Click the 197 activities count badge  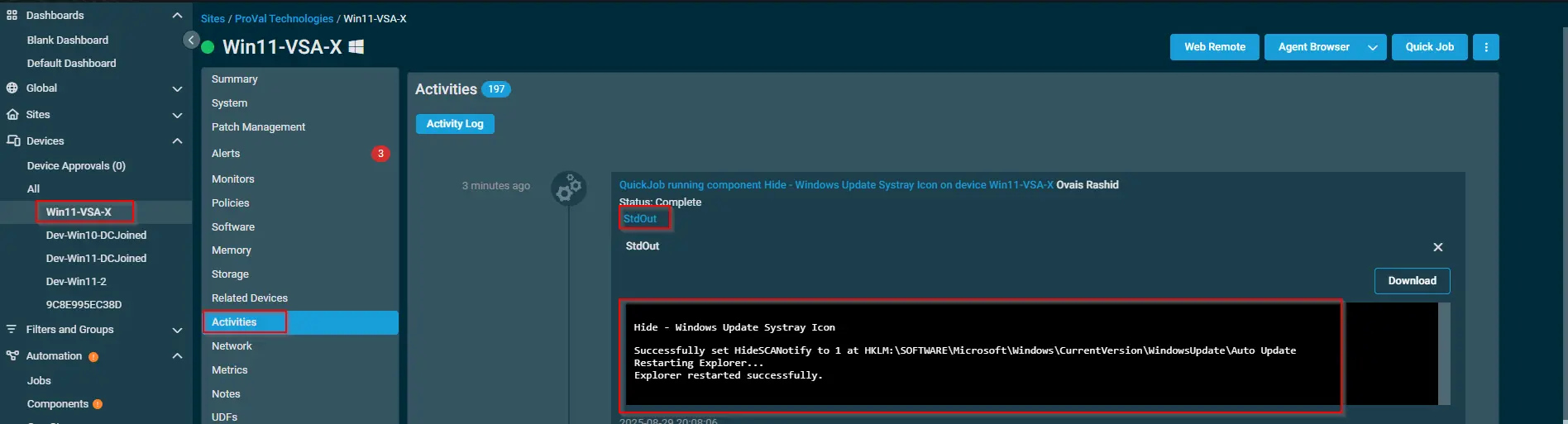[x=496, y=89]
